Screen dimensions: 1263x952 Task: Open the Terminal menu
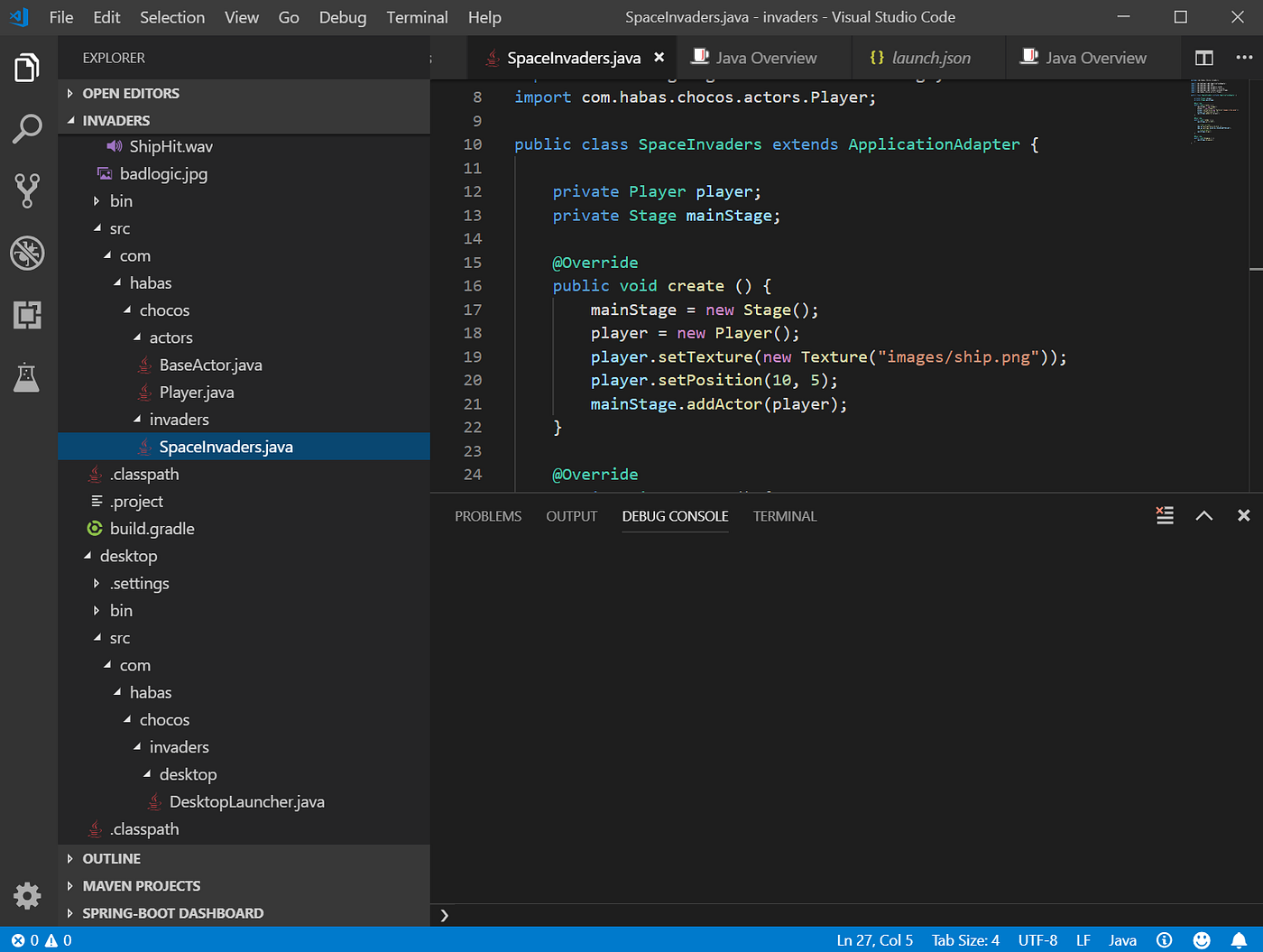click(417, 17)
